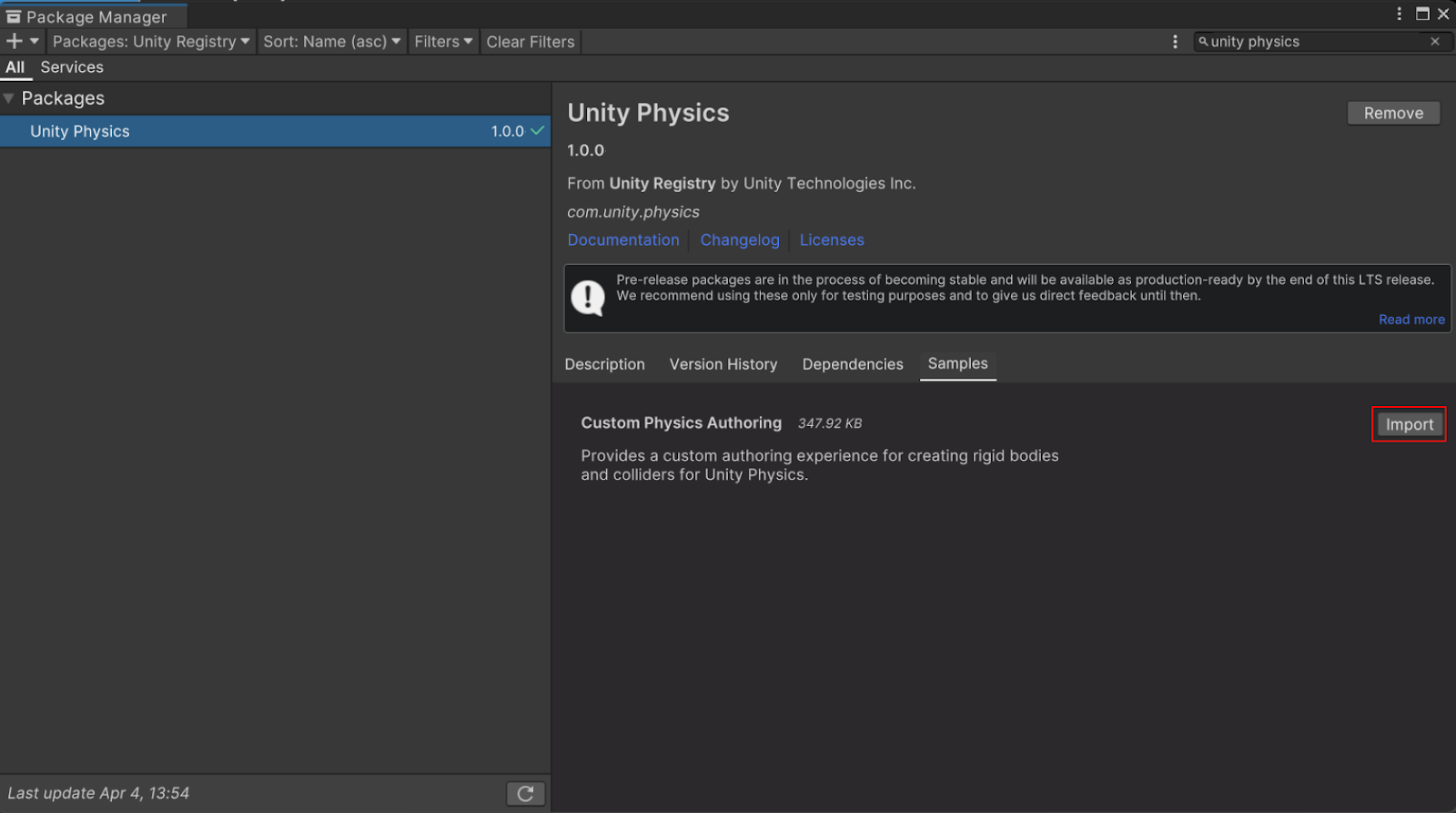
Task: Open the Sort: Name (asc) dropdown
Action: [x=331, y=42]
